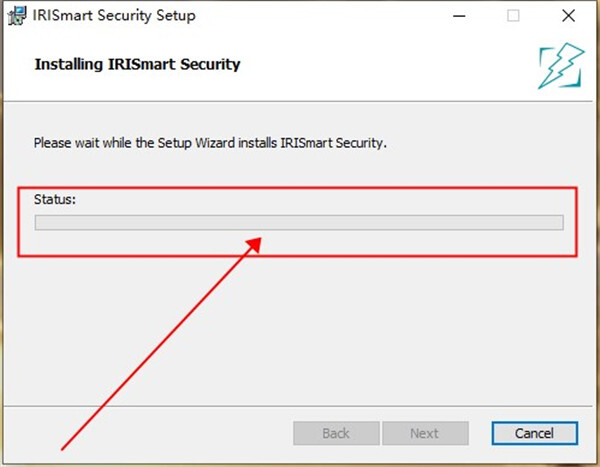Click the separator line beneath the white header
This screenshot has width=600, height=467.
(x=298, y=101)
